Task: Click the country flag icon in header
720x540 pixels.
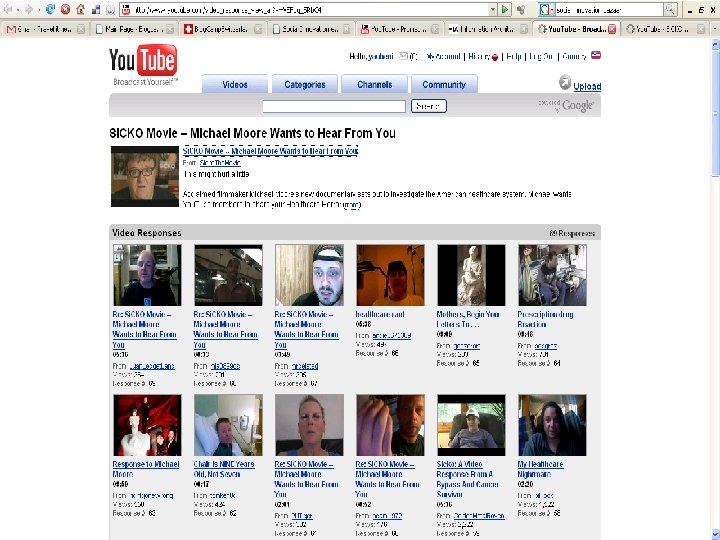Action: click(596, 55)
